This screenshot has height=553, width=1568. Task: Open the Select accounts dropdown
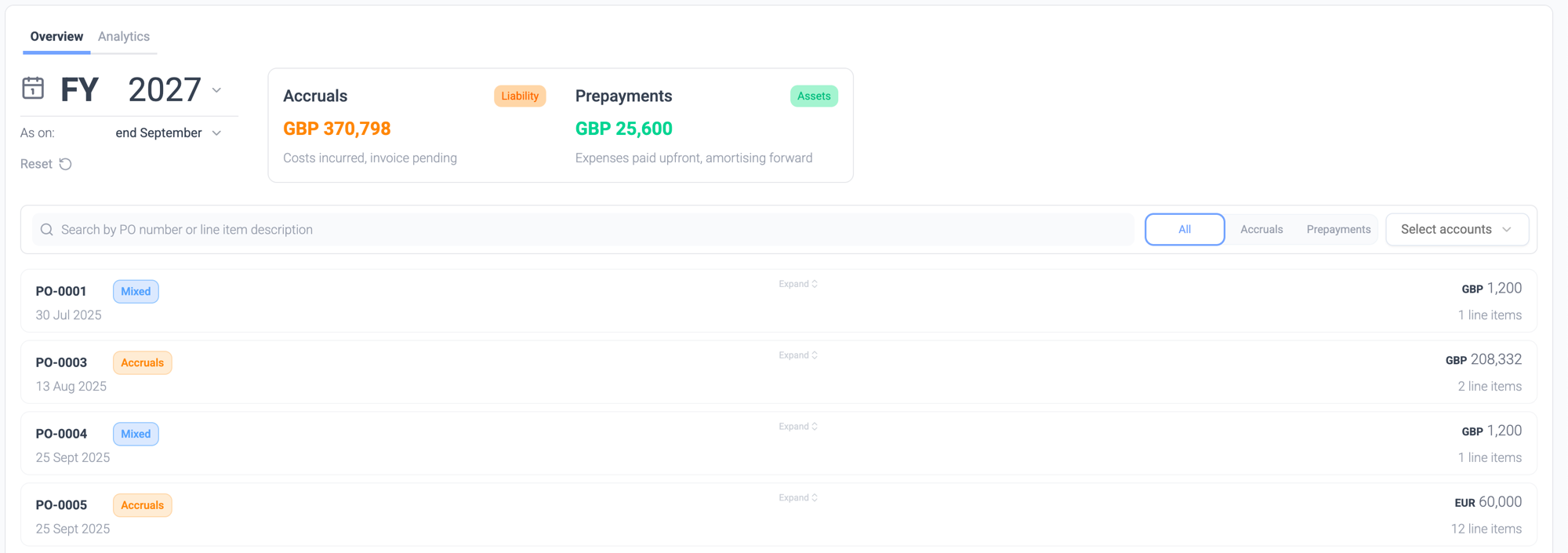pos(1457,230)
